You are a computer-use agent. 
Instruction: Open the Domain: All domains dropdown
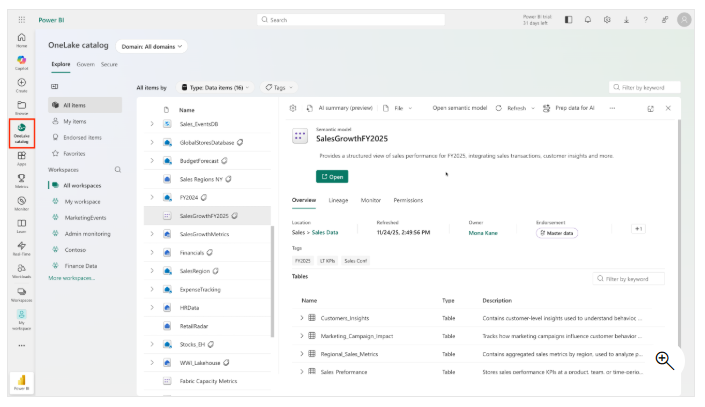coord(152,46)
